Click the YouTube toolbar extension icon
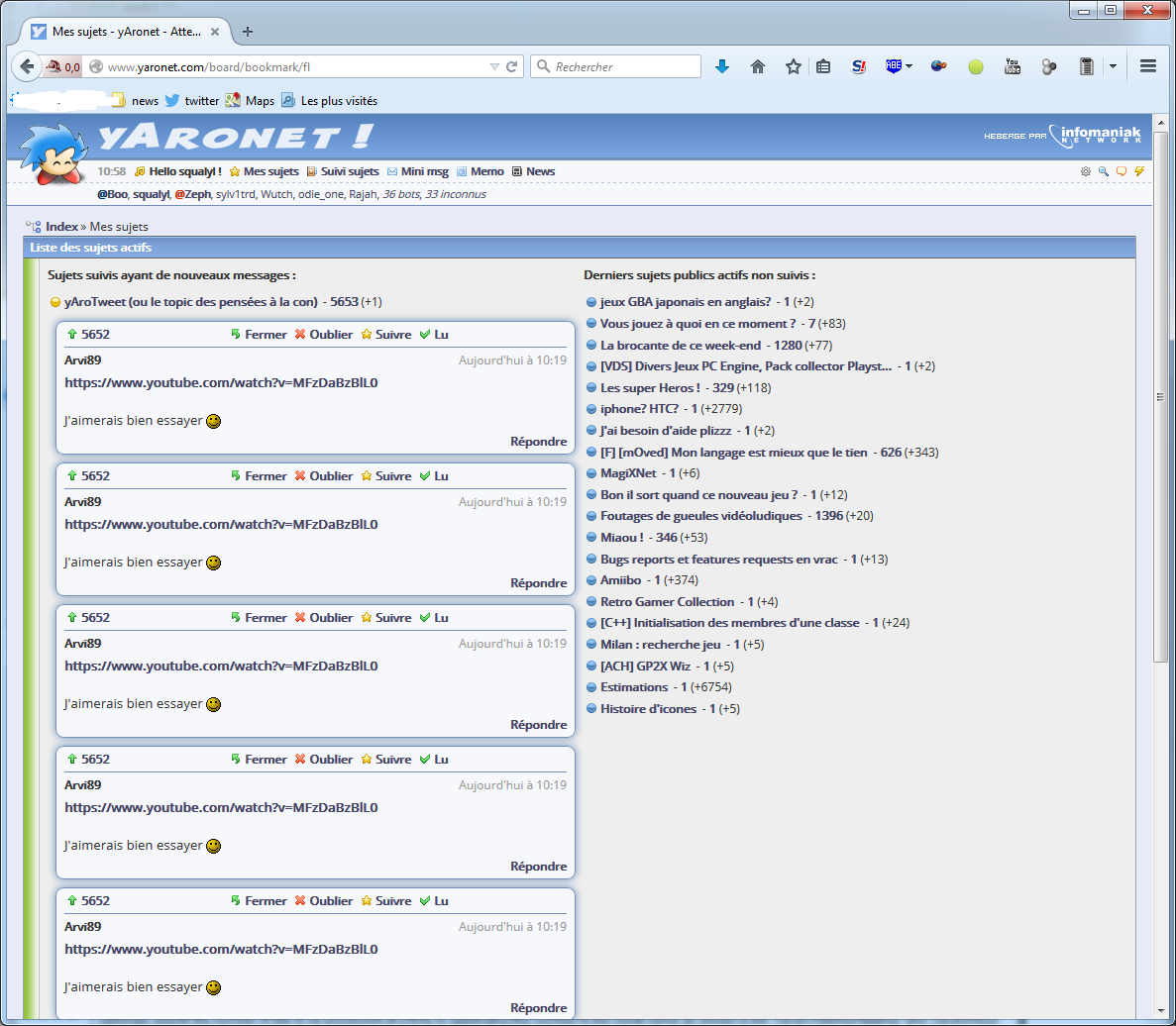 coord(1012,66)
